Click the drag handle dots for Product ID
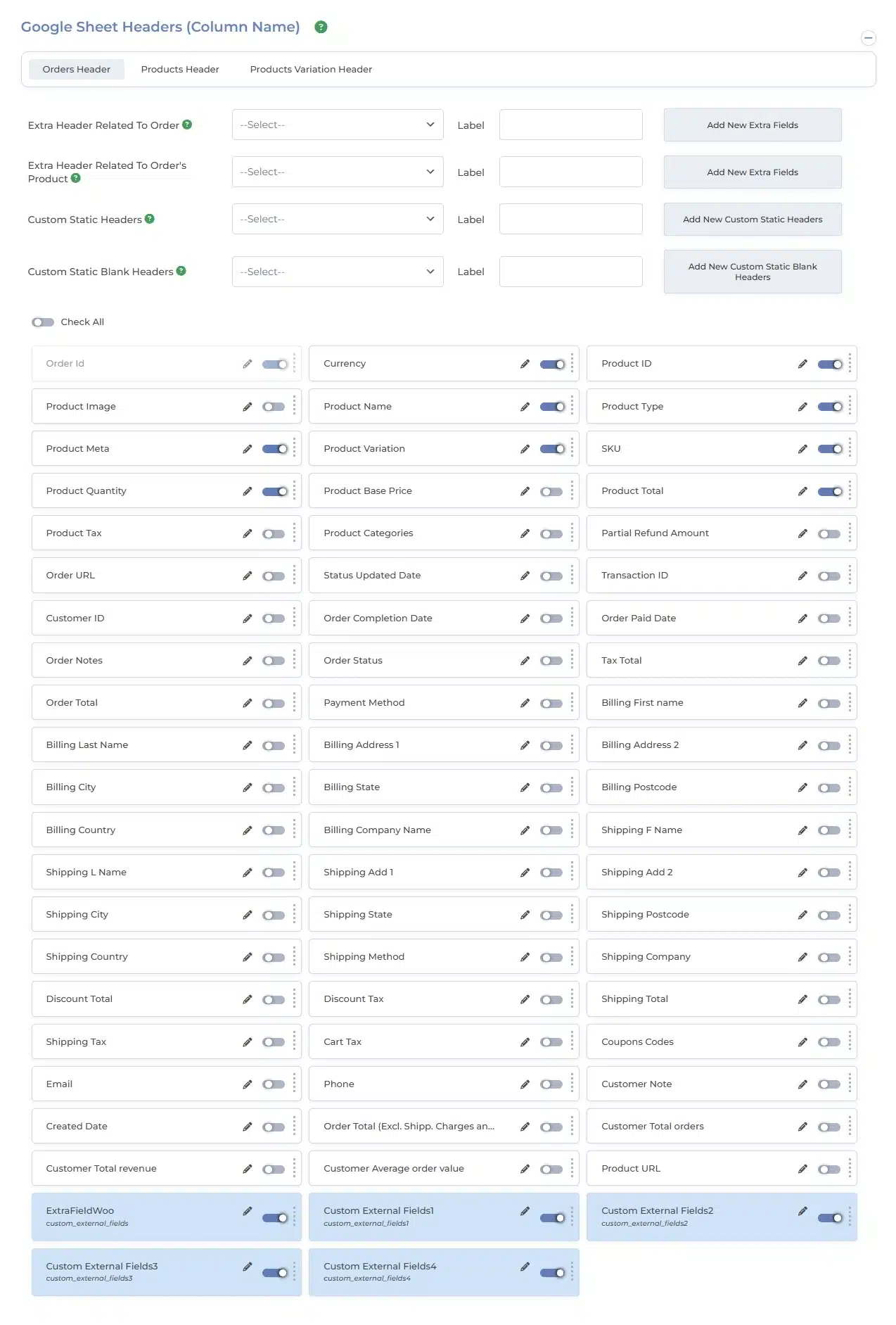The image size is (896, 1325). pos(850,364)
